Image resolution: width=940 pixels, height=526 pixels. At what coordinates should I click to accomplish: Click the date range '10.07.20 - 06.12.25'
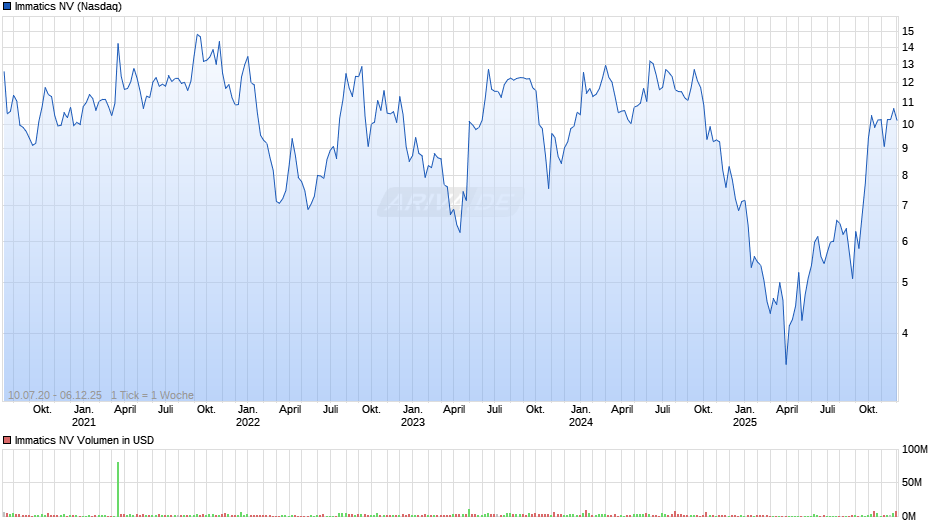point(55,395)
